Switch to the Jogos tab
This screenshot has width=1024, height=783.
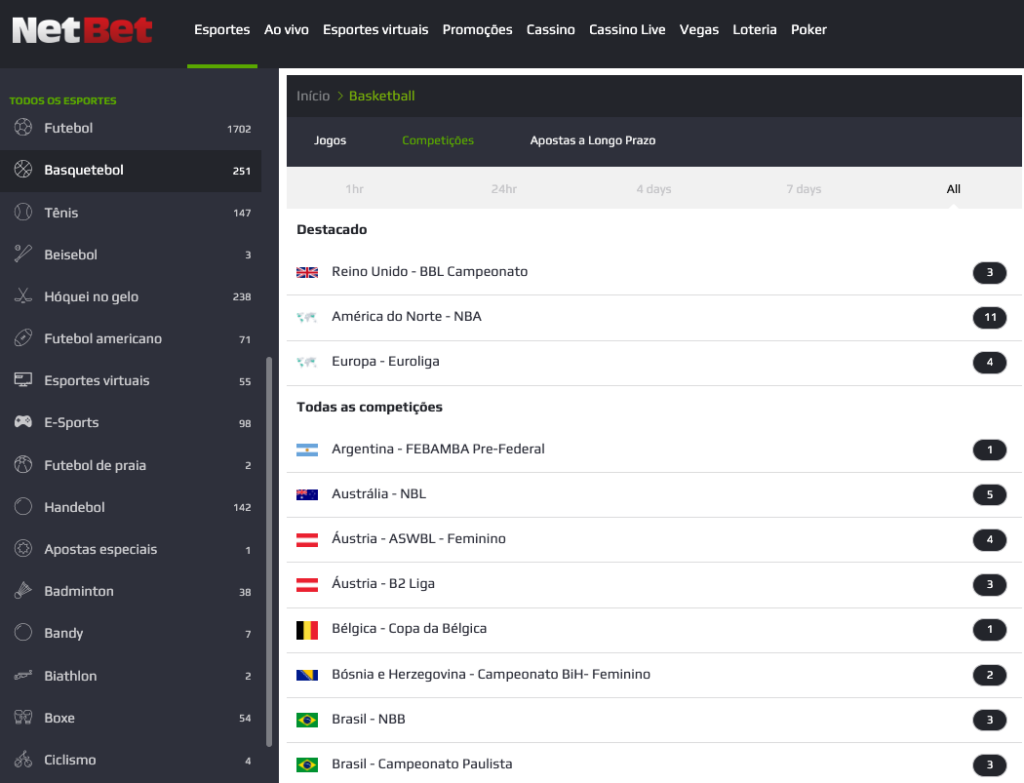330,140
